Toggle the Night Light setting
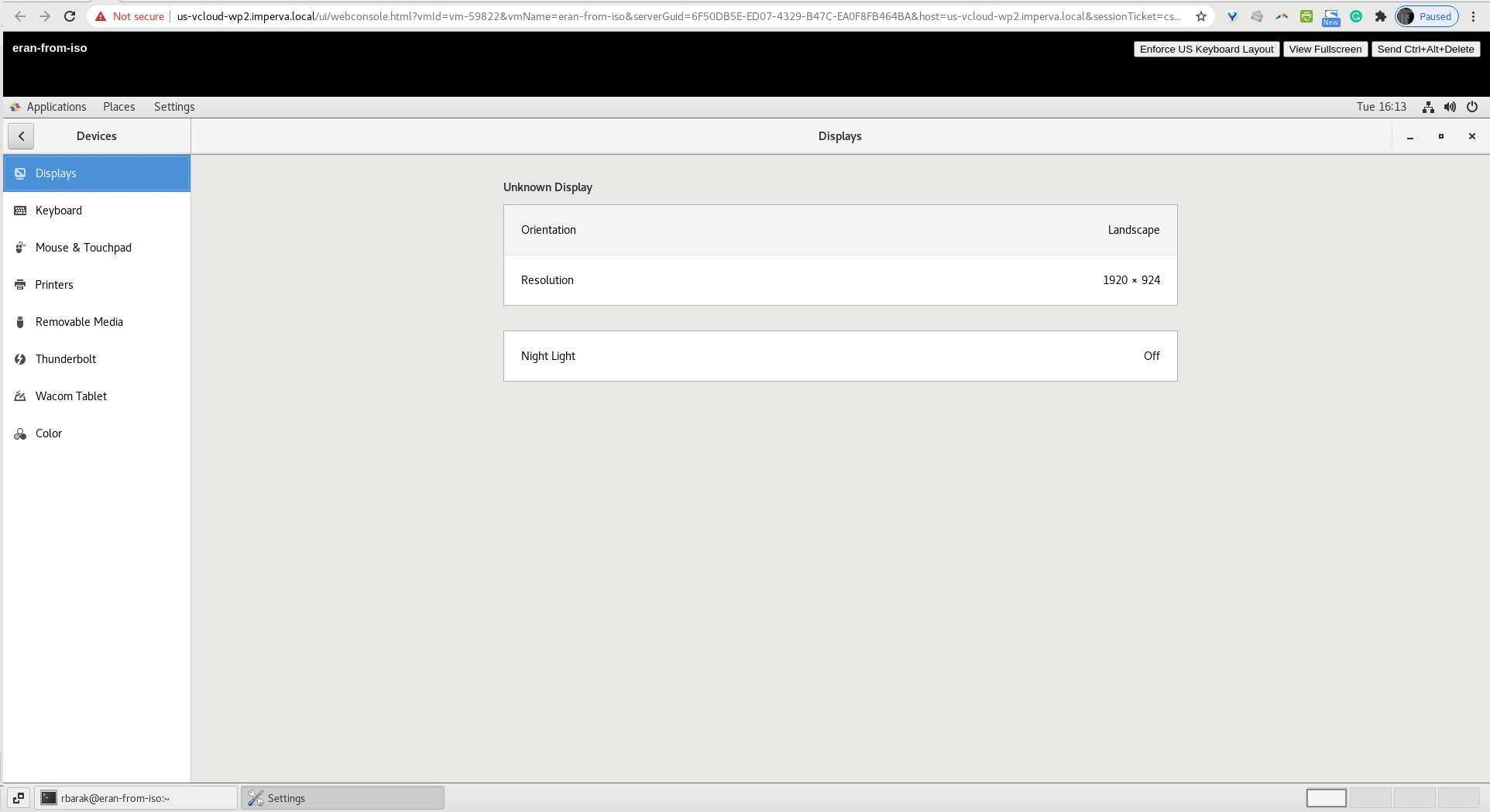This screenshot has width=1490, height=812. point(840,355)
